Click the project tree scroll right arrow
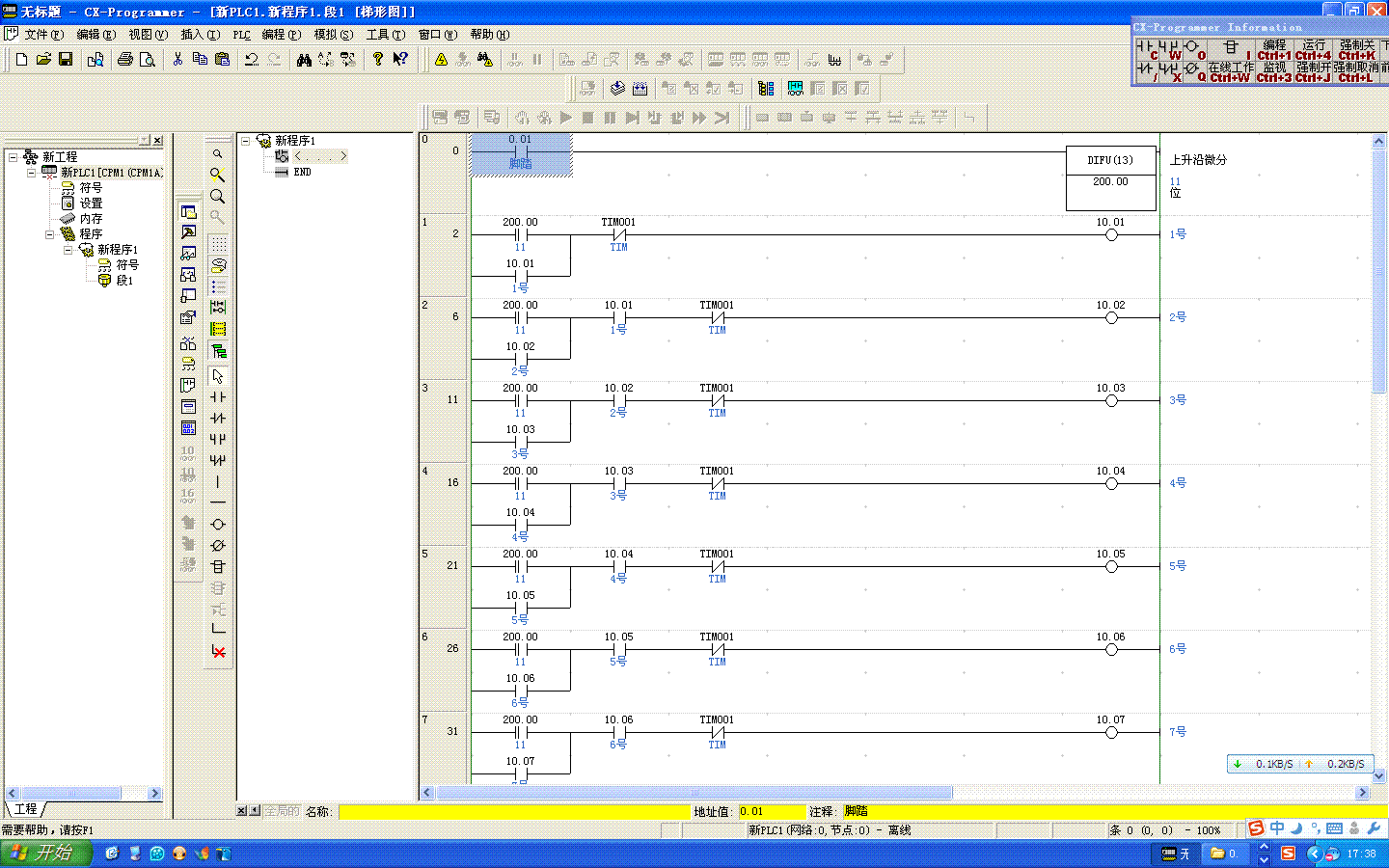Screen dimensions: 1389x868 pyautogui.click(x=154, y=793)
